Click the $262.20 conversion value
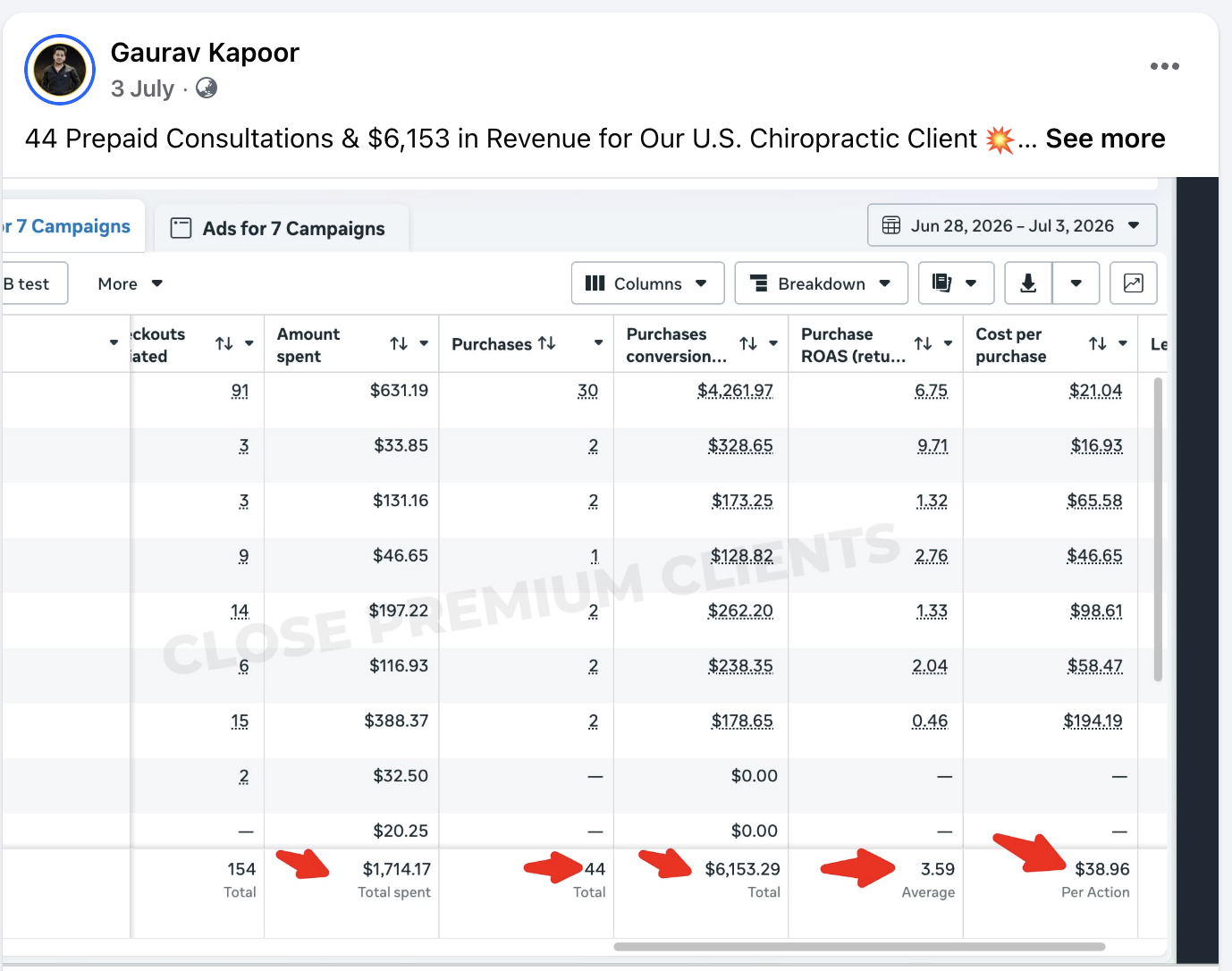Screen dimensions: 1232x971 (740, 611)
